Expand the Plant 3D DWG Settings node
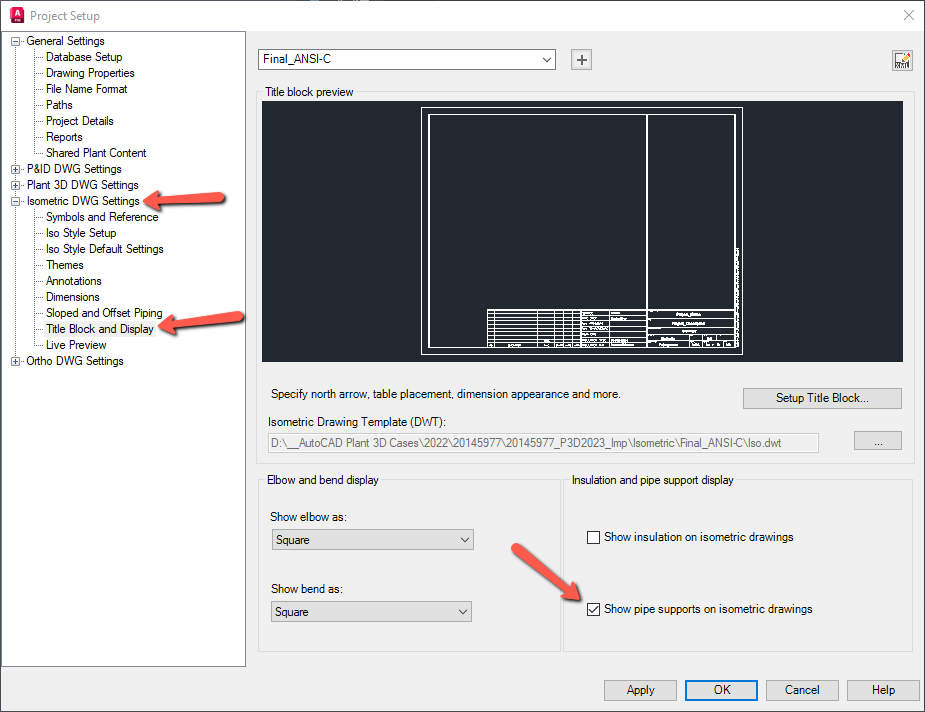925x712 pixels. pyautogui.click(x=16, y=184)
